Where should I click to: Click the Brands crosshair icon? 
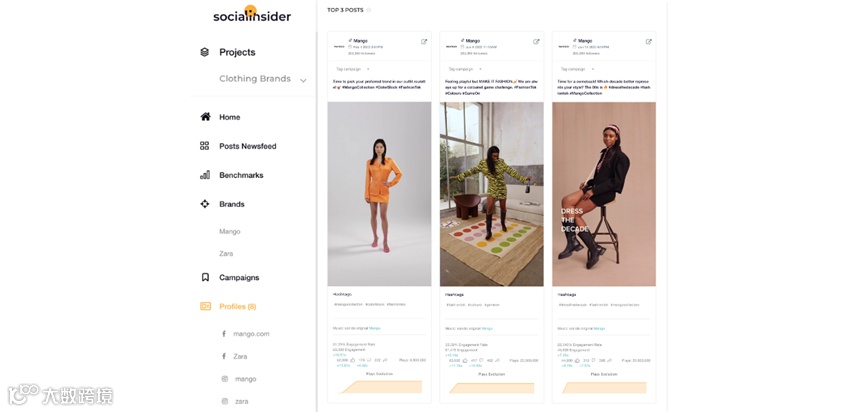[205, 204]
